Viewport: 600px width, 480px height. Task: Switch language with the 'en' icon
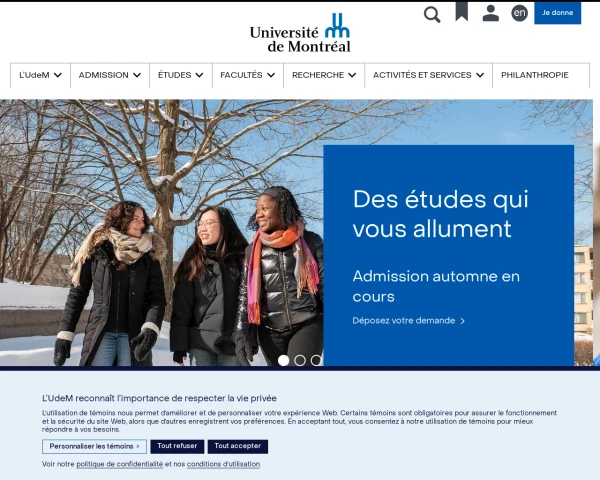point(519,13)
